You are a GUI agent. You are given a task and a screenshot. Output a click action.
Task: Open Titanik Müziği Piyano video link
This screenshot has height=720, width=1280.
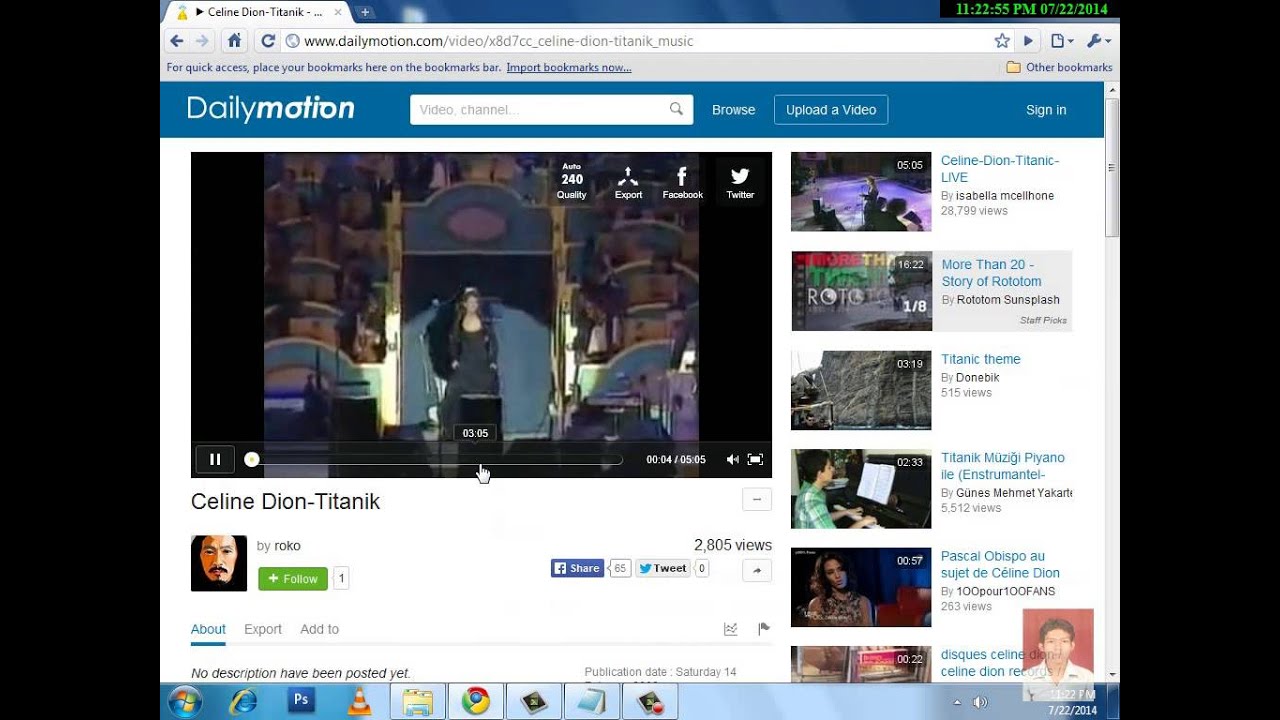point(1003,466)
